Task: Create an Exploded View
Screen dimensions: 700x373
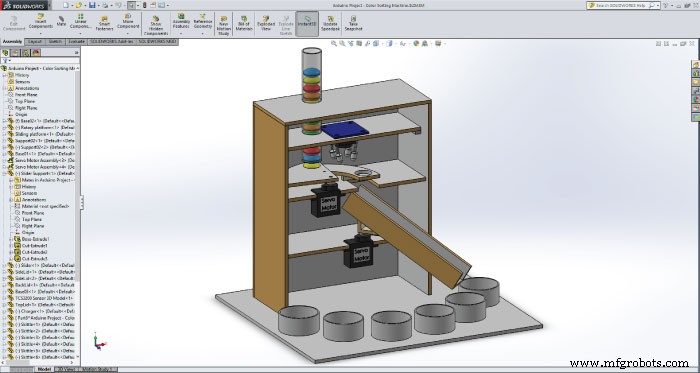Action: coord(266,23)
